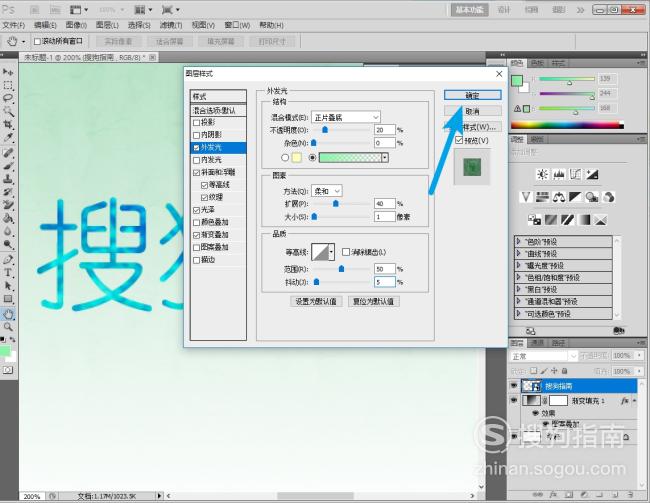Click the 抖动 jitter value input field
This screenshot has height=503, width=650.
(384, 282)
